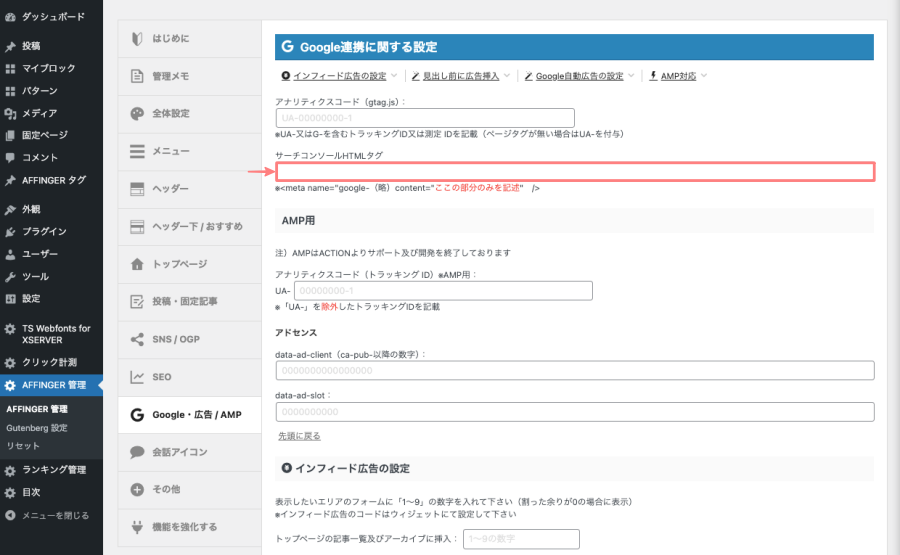The width and height of the screenshot is (900, 555).
Task: Click the SNS / OGP share icon
Action: pyautogui.click(x=137, y=339)
